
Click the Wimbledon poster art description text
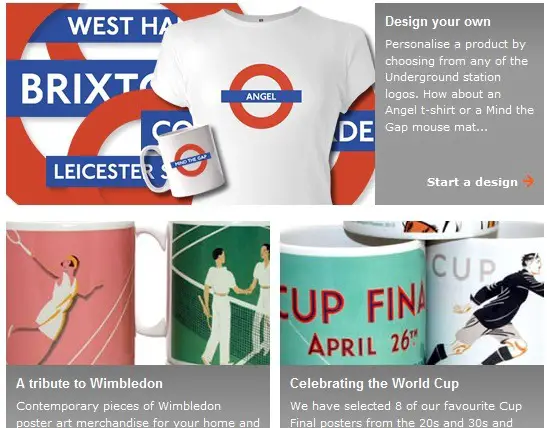(x=138, y=414)
